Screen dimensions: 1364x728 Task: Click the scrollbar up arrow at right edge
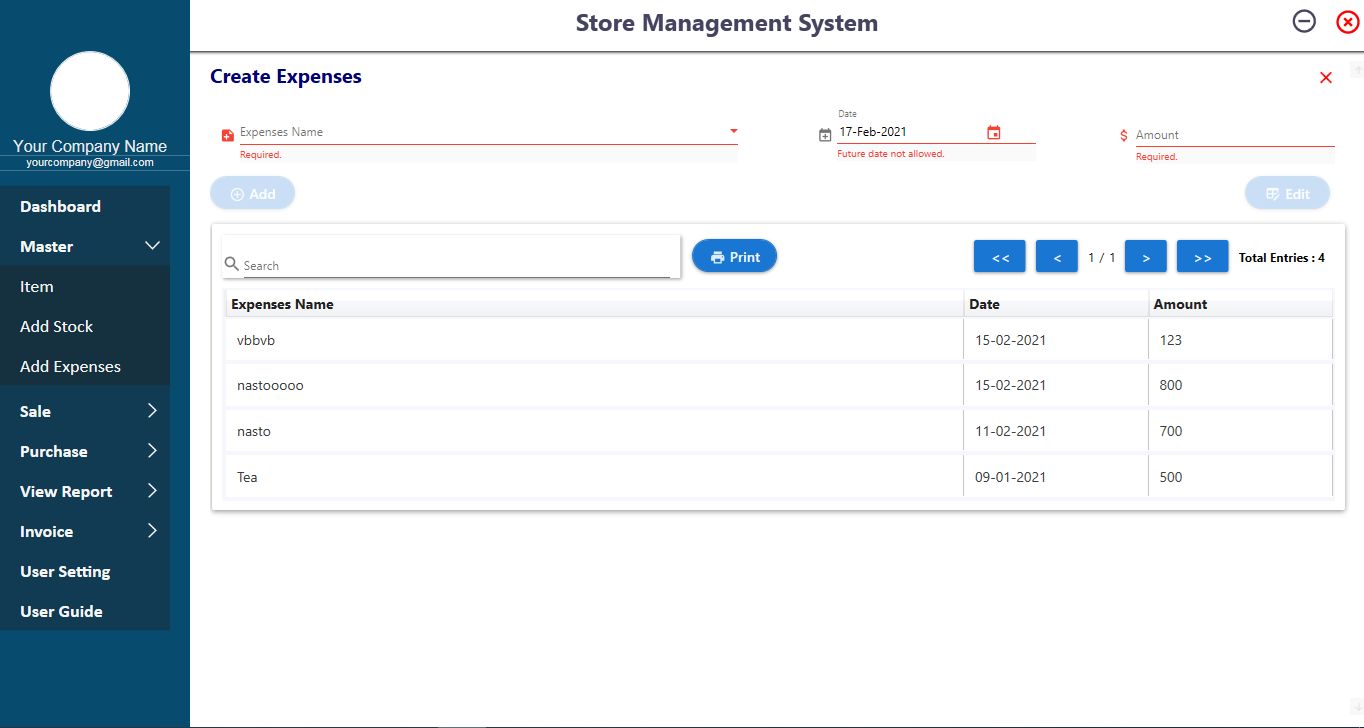1357,69
